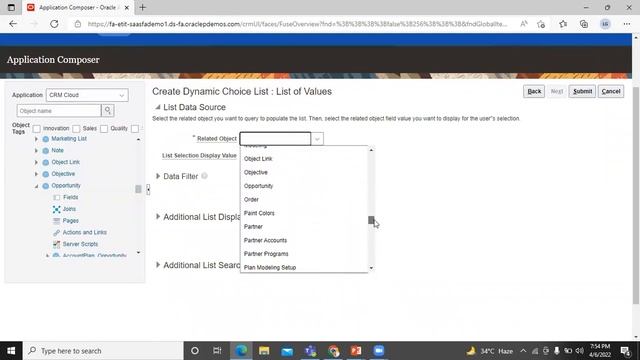Viewport: 640px width, 360px height.
Task: Expand the Data Filter section
Action: pyautogui.click(x=158, y=176)
